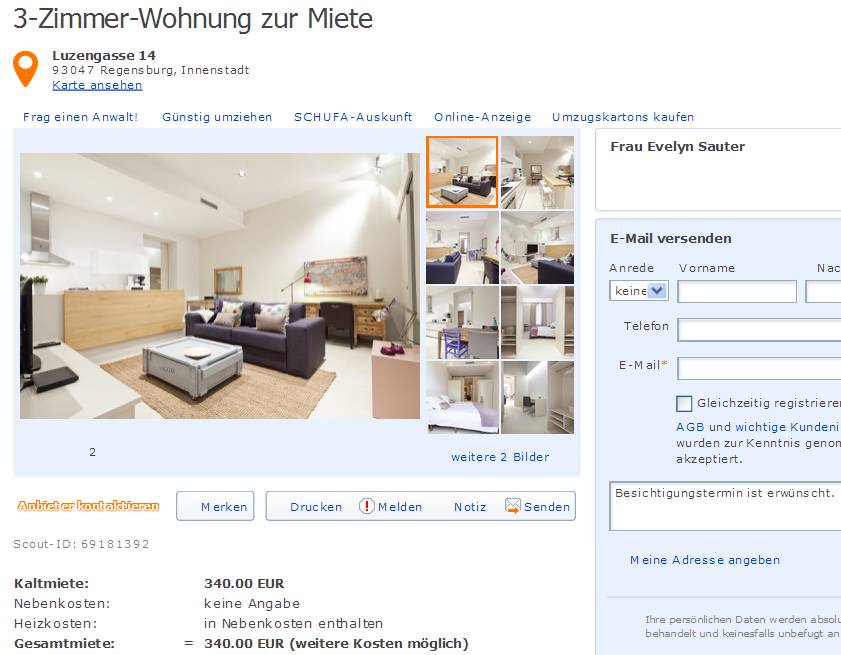
Task: Open Umzugskartons kaufen link
Action: tap(623, 117)
